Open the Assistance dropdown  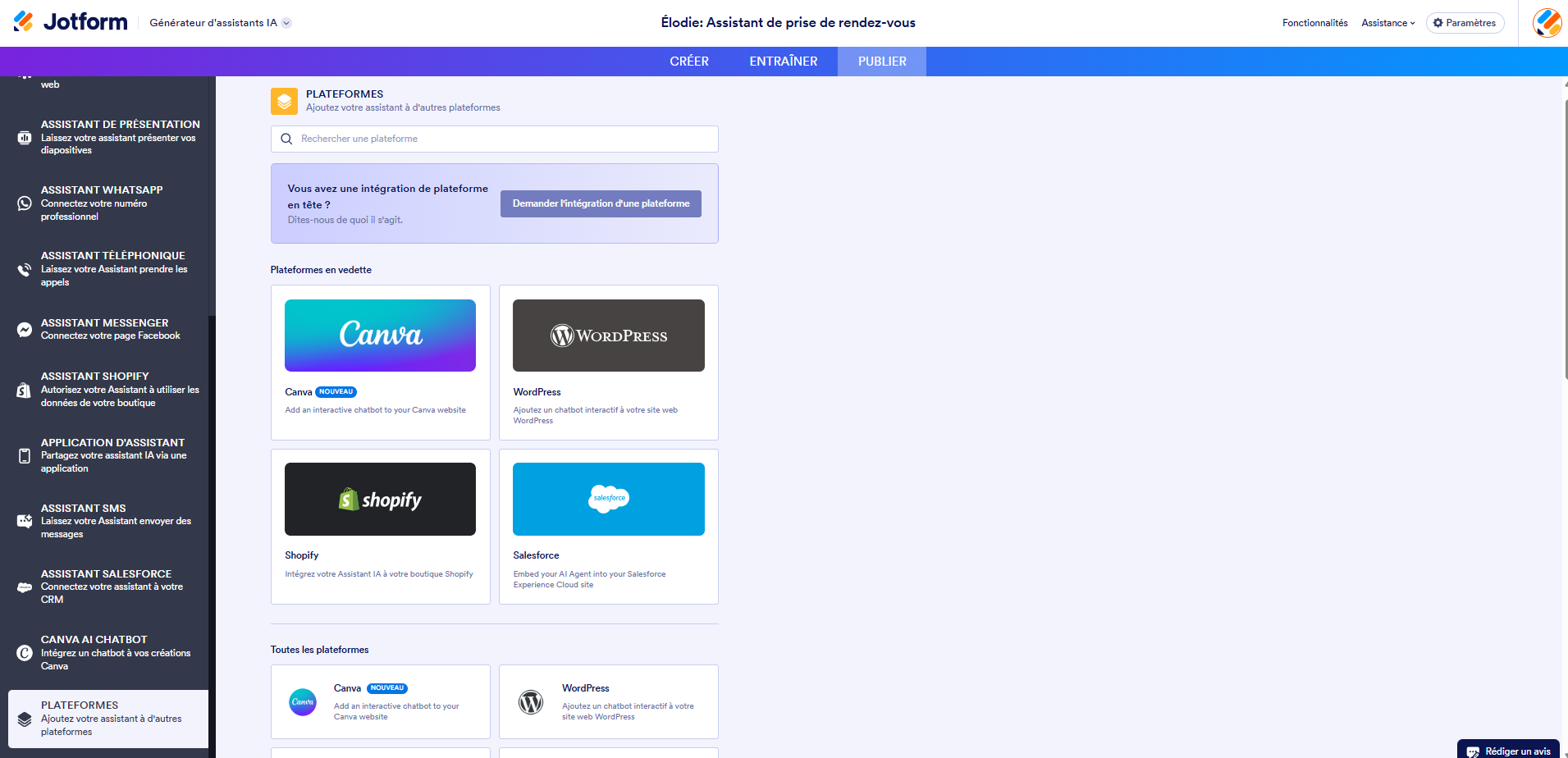pyautogui.click(x=1387, y=23)
